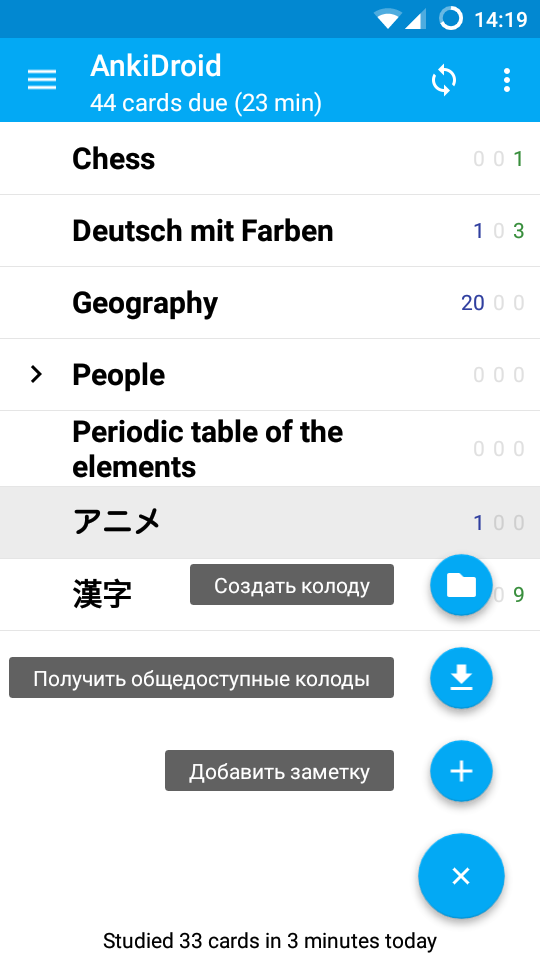The width and height of the screenshot is (540, 960).
Task: Click the Создать колоду label
Action: (x=291, y=585)
